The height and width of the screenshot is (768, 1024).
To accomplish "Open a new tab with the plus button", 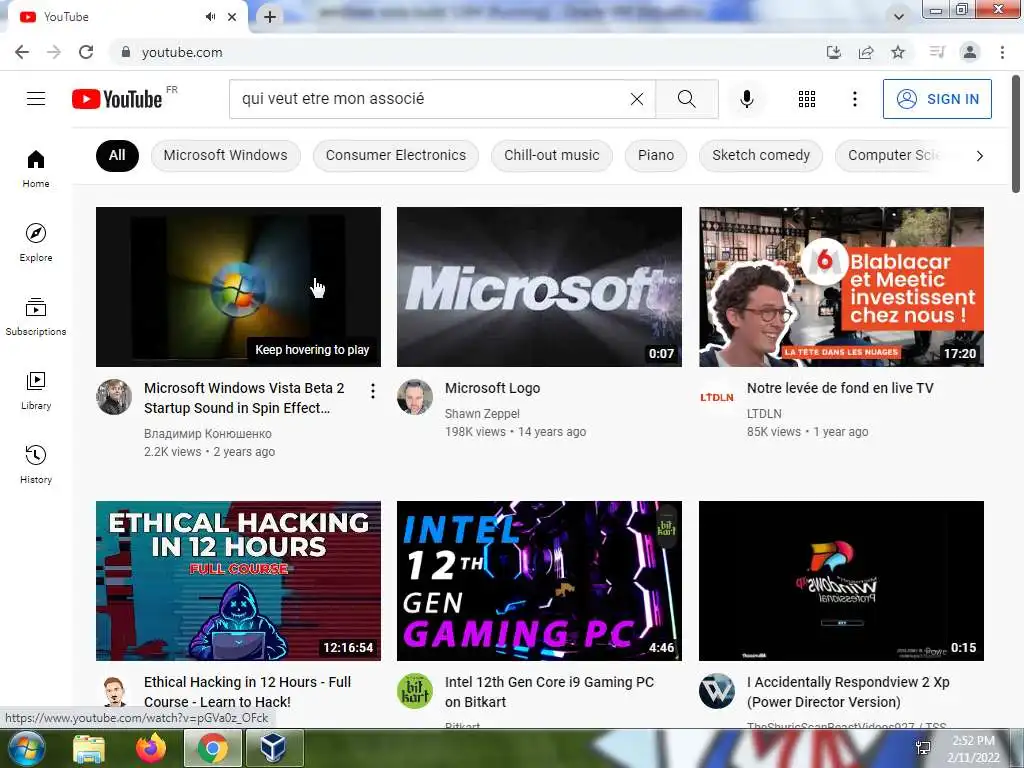I will point(270,17).
